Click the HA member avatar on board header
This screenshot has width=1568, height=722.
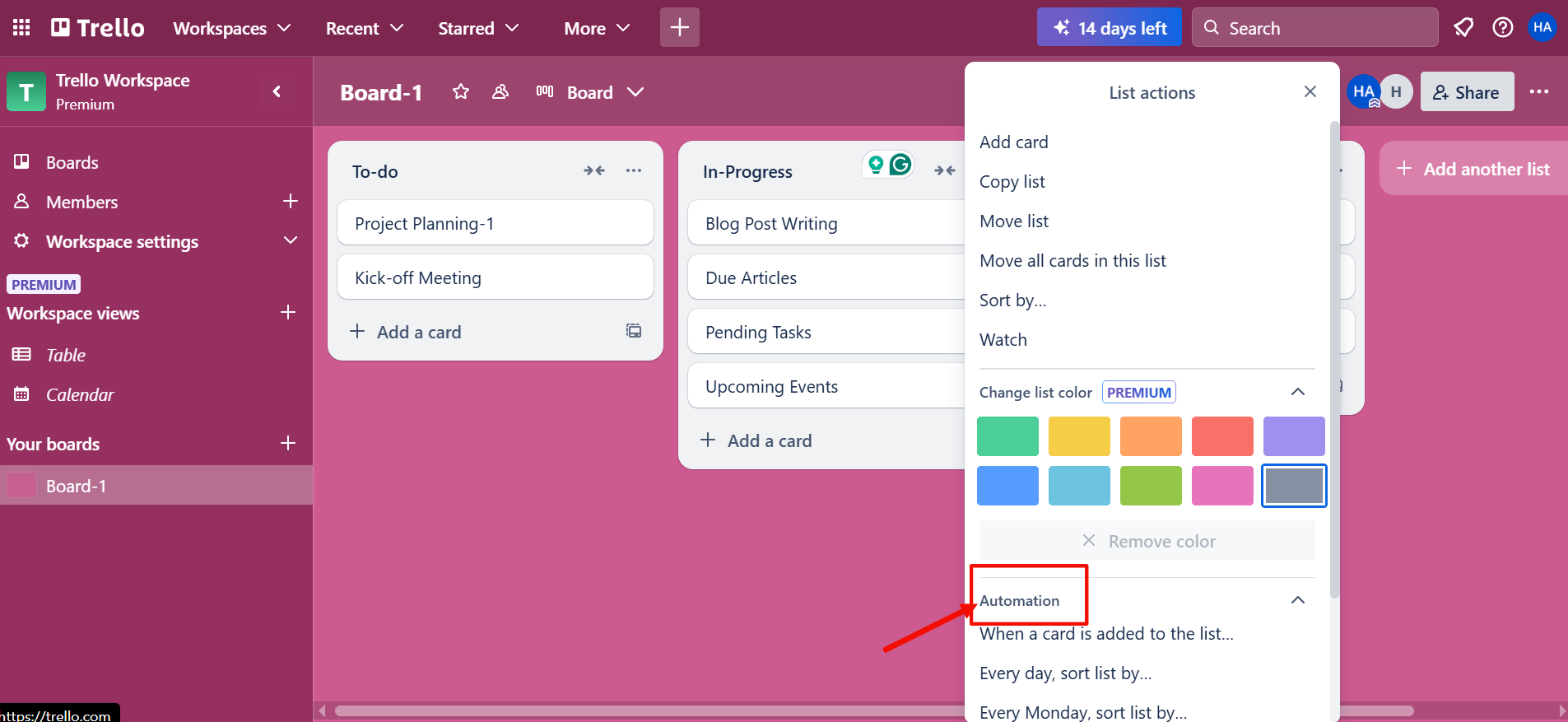(x=1364, y=91)
